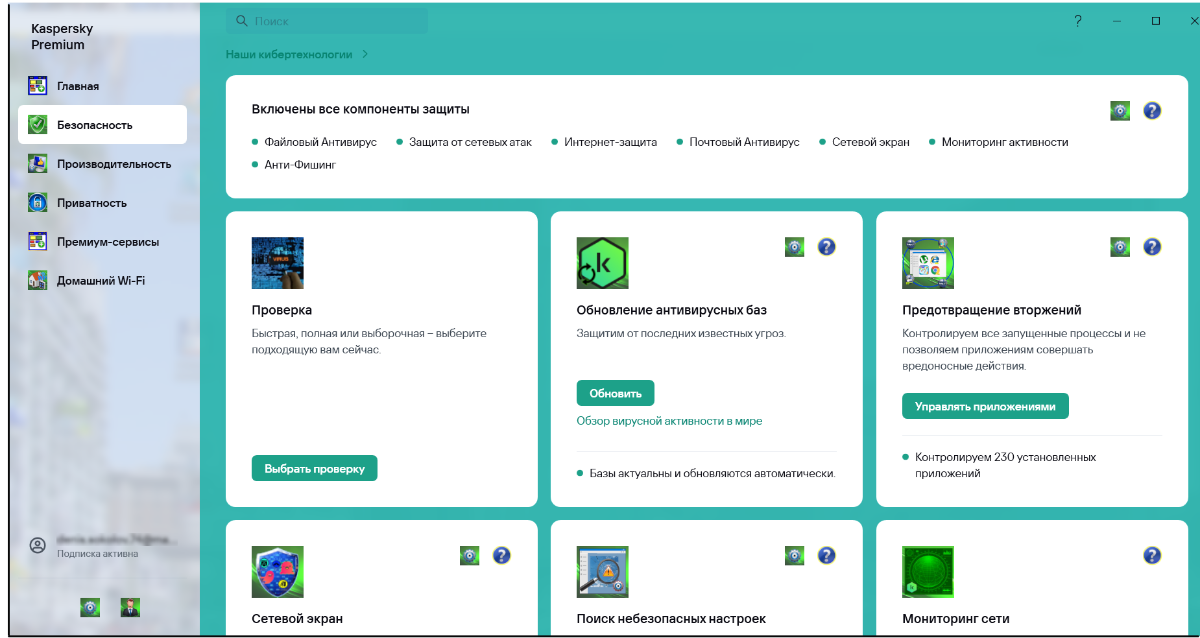The width and height of the screenshot is (1200, 638).
Task: Click the Сетевой экран shield icon
Action: coord(278,572)
